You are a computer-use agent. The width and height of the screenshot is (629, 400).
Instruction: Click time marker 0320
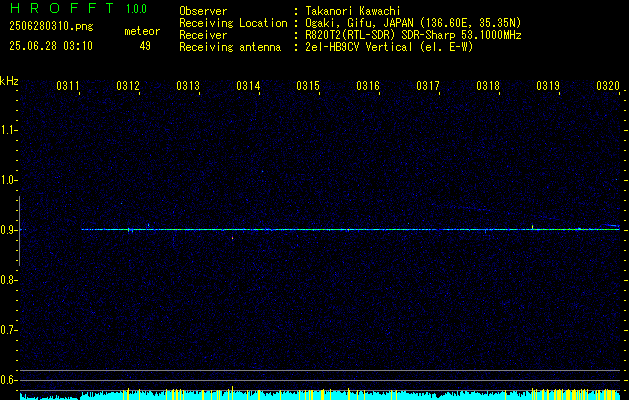pos(608,85)
